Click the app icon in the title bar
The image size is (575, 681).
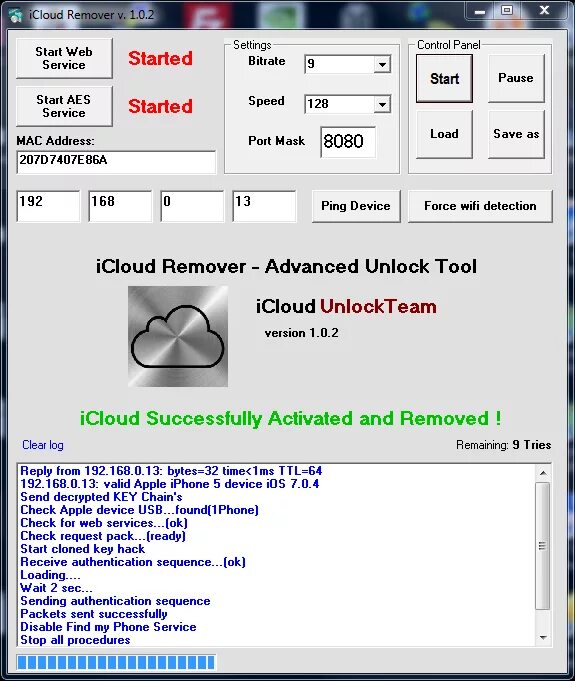[x=16, y=15]
